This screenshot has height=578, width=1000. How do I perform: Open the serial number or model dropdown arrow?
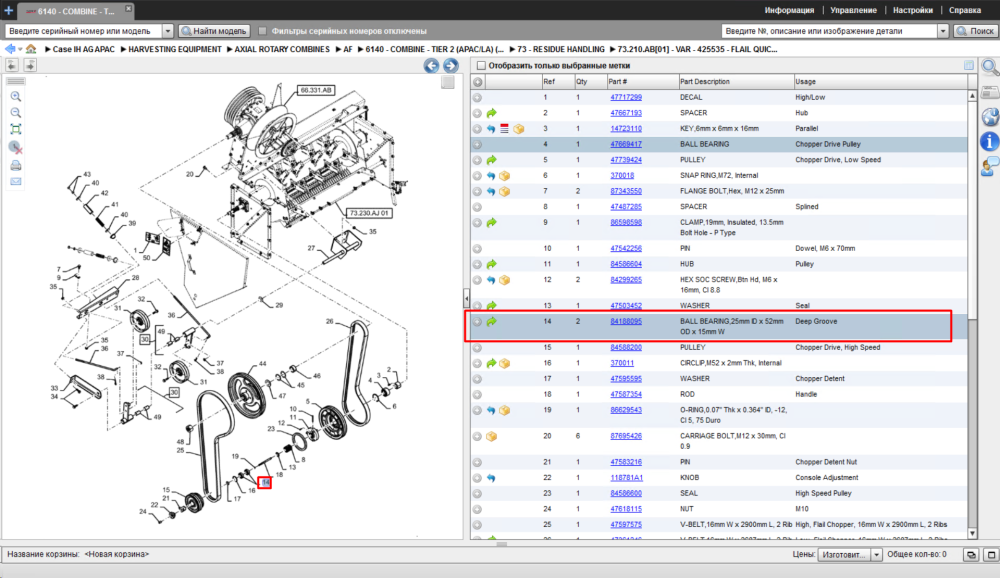(168, 31)
